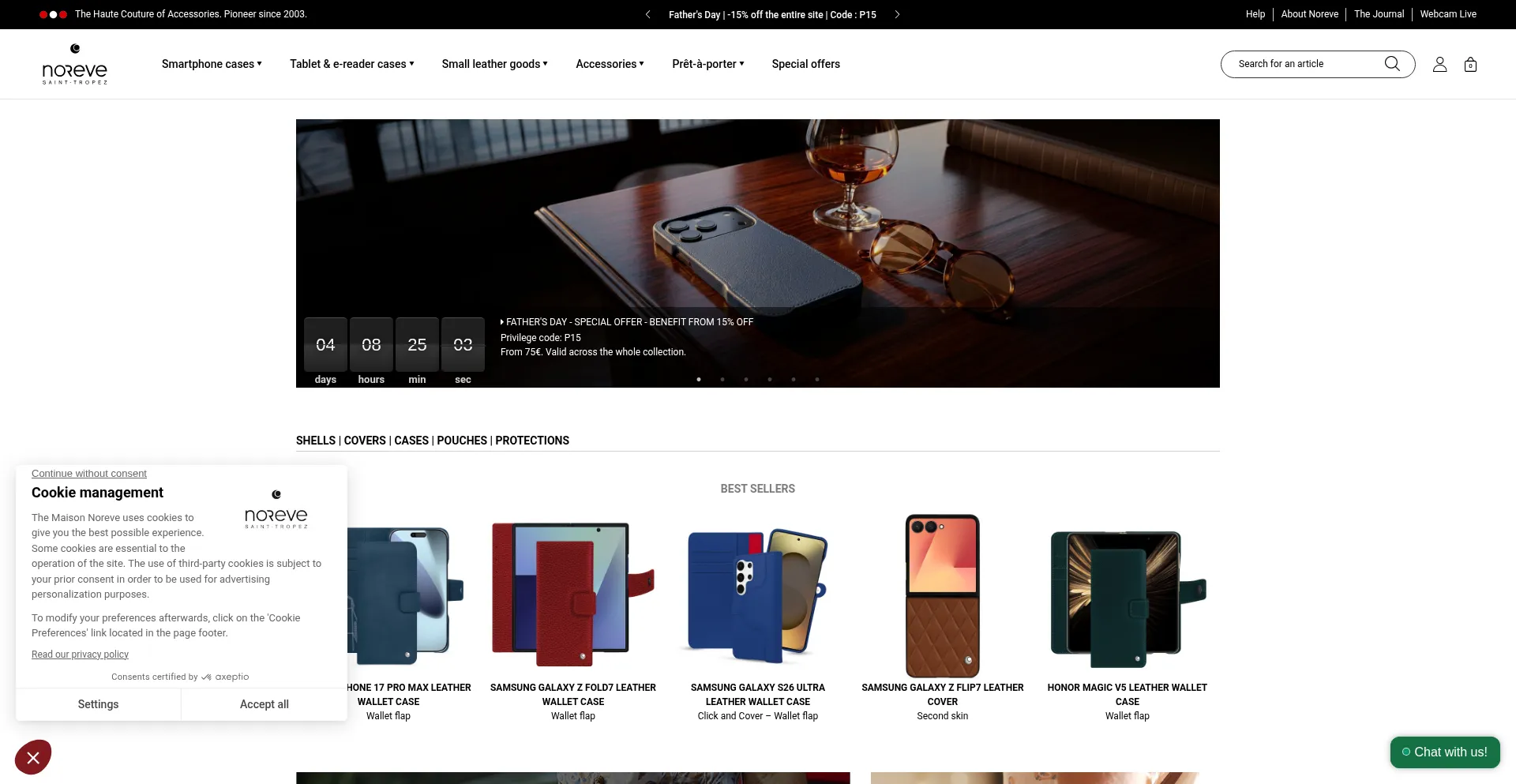The width and height of the screenshot is (1516, 784).
Task: Open Samsung Galaxy S26 Ultra case image
Action: pyautogui.click(x=758, y=595)
